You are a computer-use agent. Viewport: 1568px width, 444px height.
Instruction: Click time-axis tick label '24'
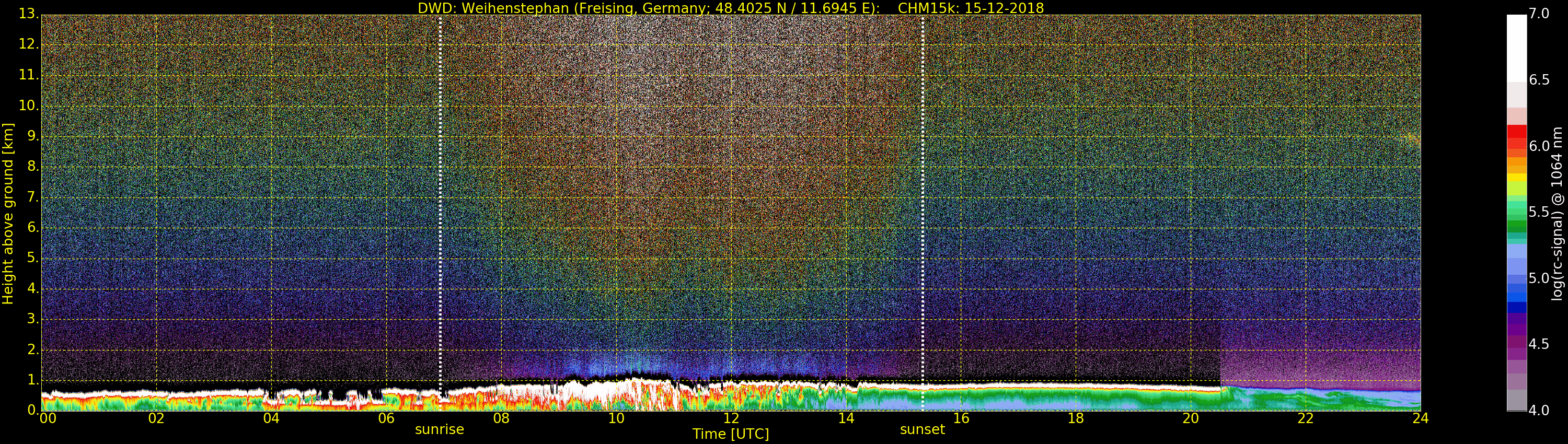(x=1421, y=418)
